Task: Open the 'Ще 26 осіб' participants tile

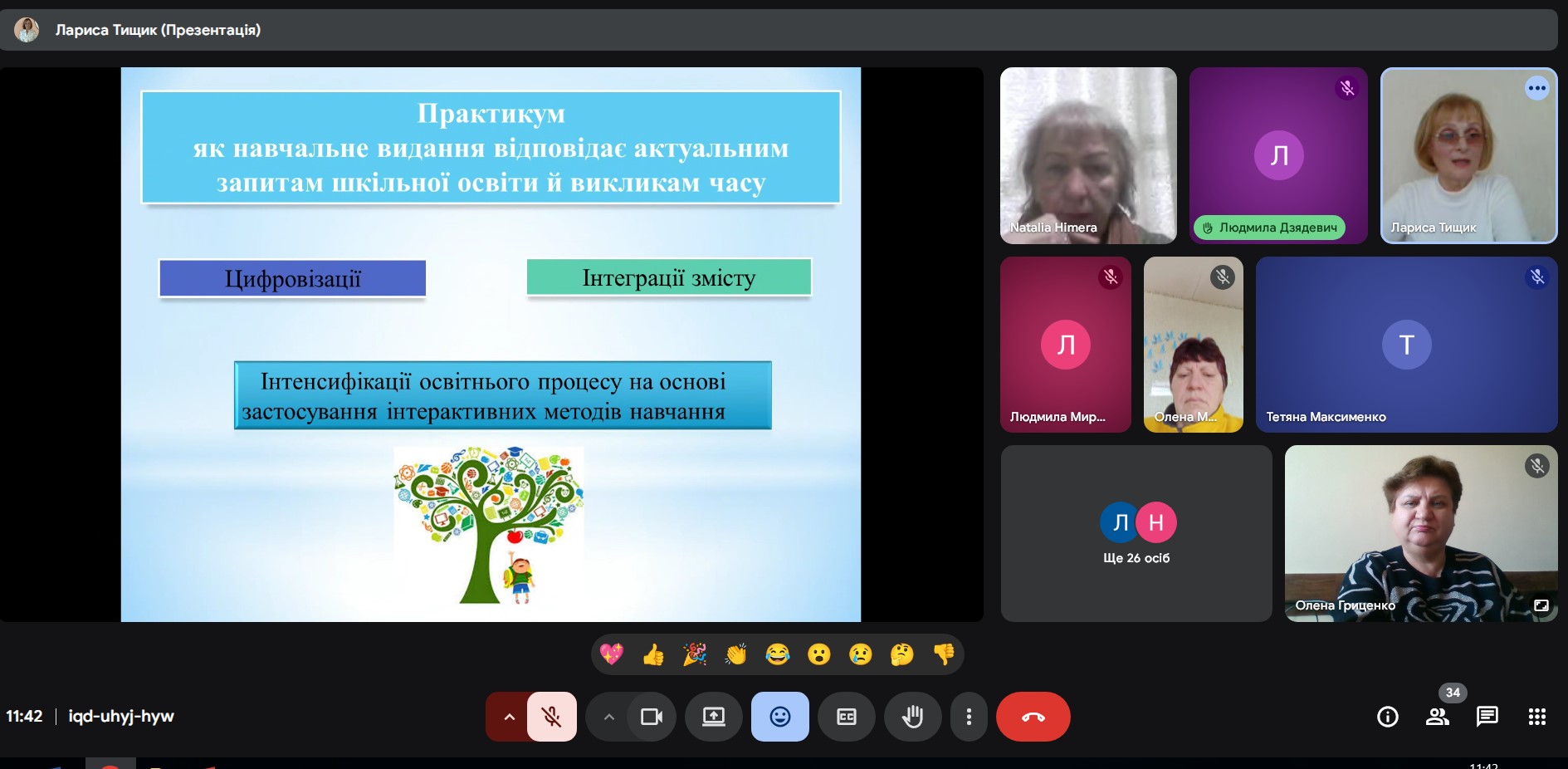Action: [x=1136, y=533]
